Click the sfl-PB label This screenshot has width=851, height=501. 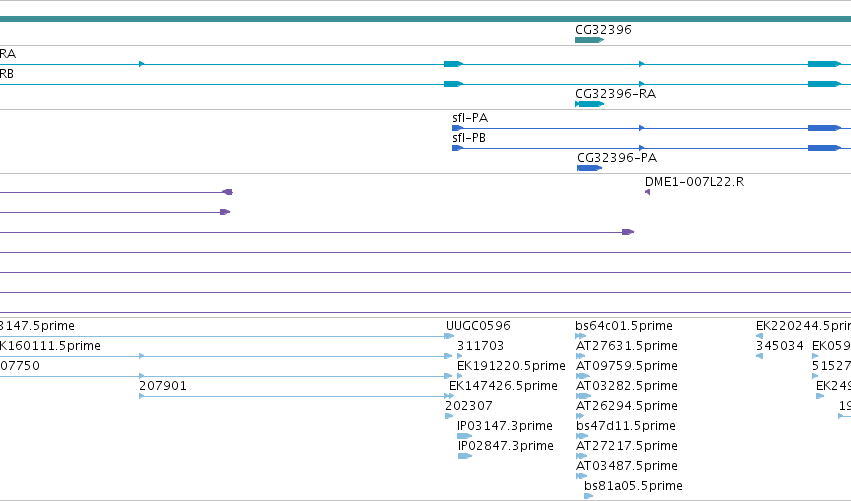pyautogui.click(x=469, y=138)
